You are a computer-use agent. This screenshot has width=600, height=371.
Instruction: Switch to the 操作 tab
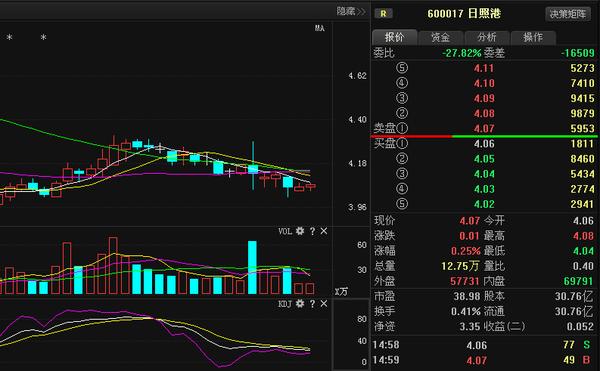click(x=533, y=37)
